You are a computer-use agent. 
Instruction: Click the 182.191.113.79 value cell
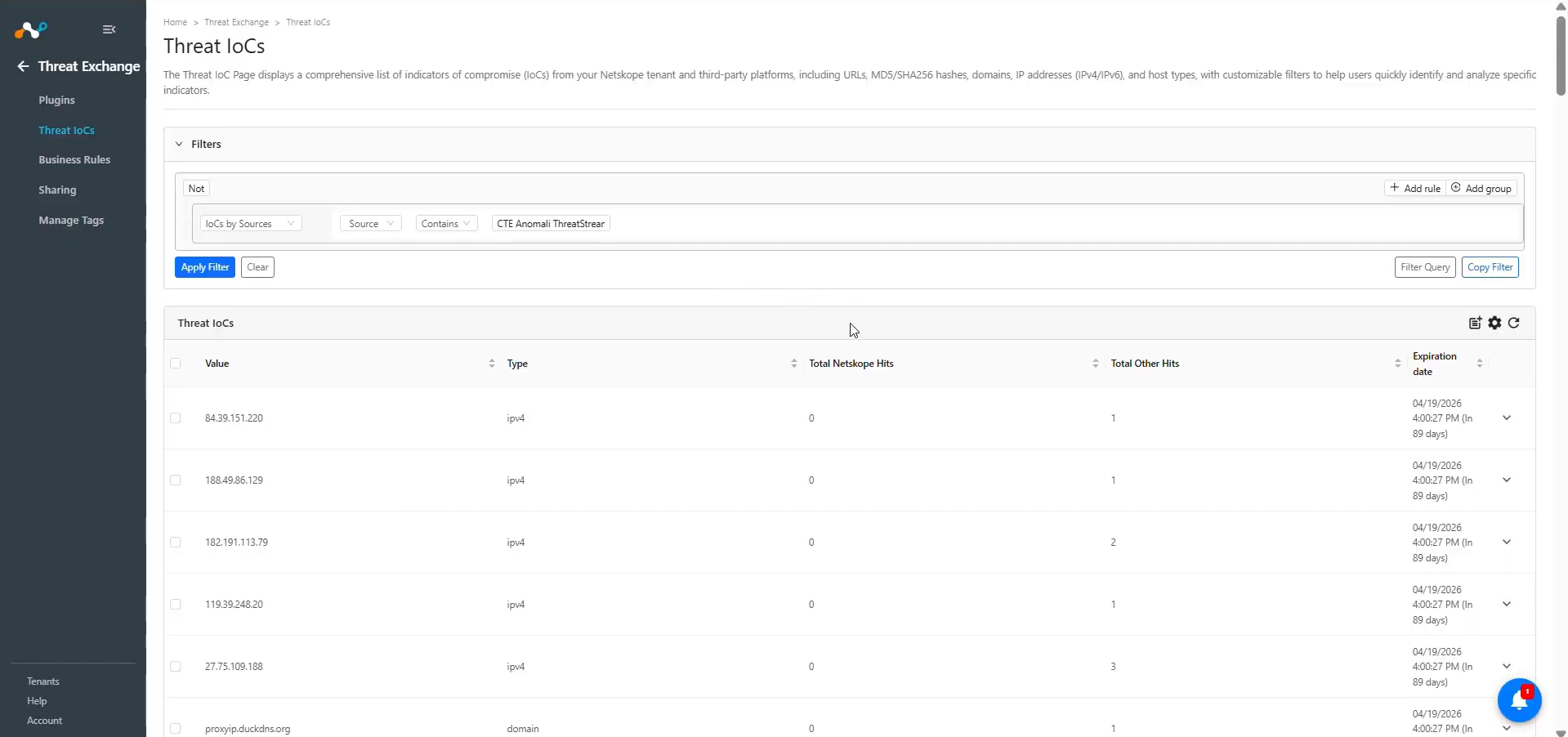[x=236, y=543]
